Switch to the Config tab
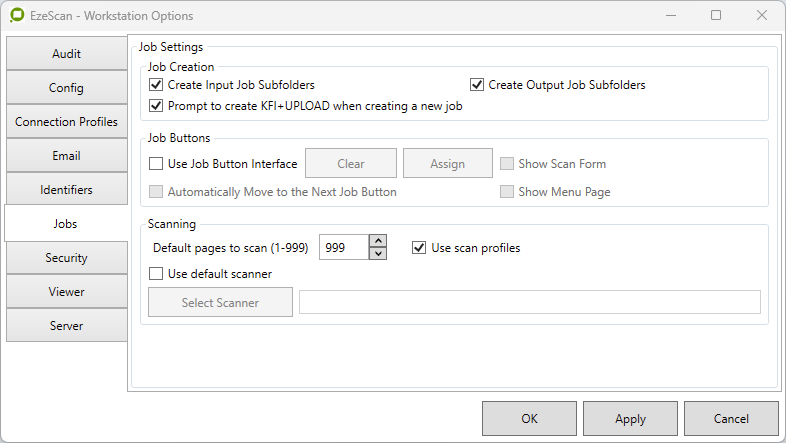The height and width of the screenshot is (443, 786). (67, 88)
